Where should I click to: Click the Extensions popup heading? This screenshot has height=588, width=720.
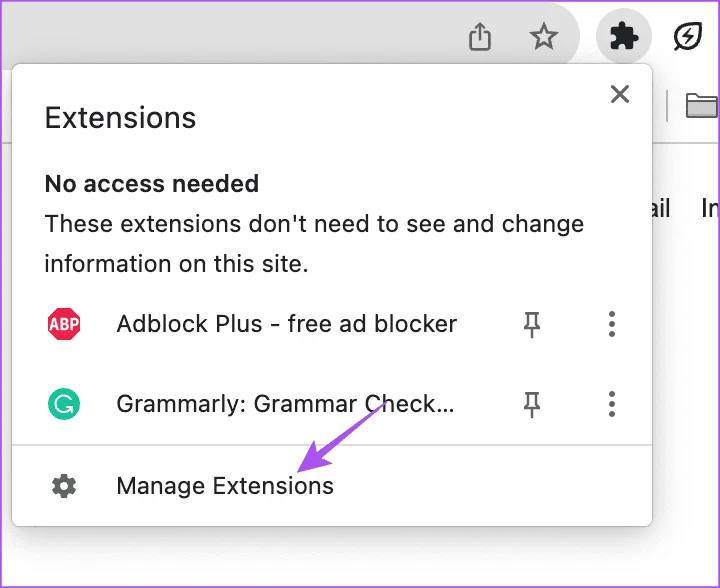point(120,118)
